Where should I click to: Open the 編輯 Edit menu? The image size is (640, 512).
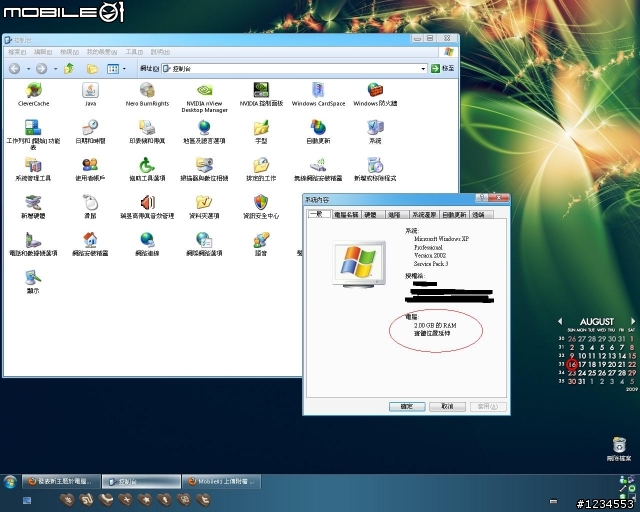(43, 52)
